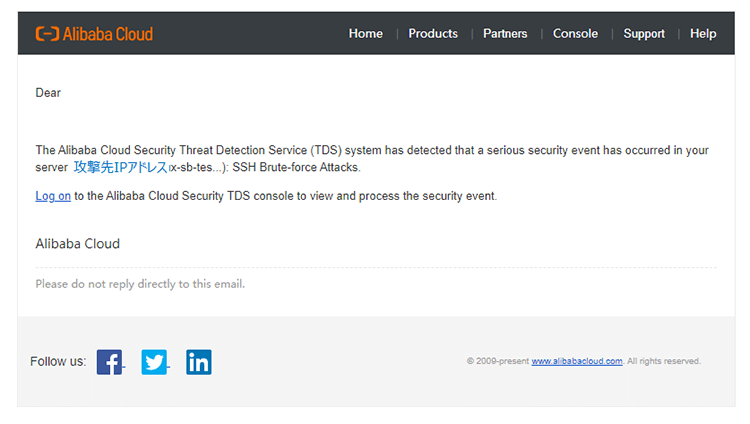Select Partners in the navigation bar
This screenshot has height=424, width=750.
point(505,34)
